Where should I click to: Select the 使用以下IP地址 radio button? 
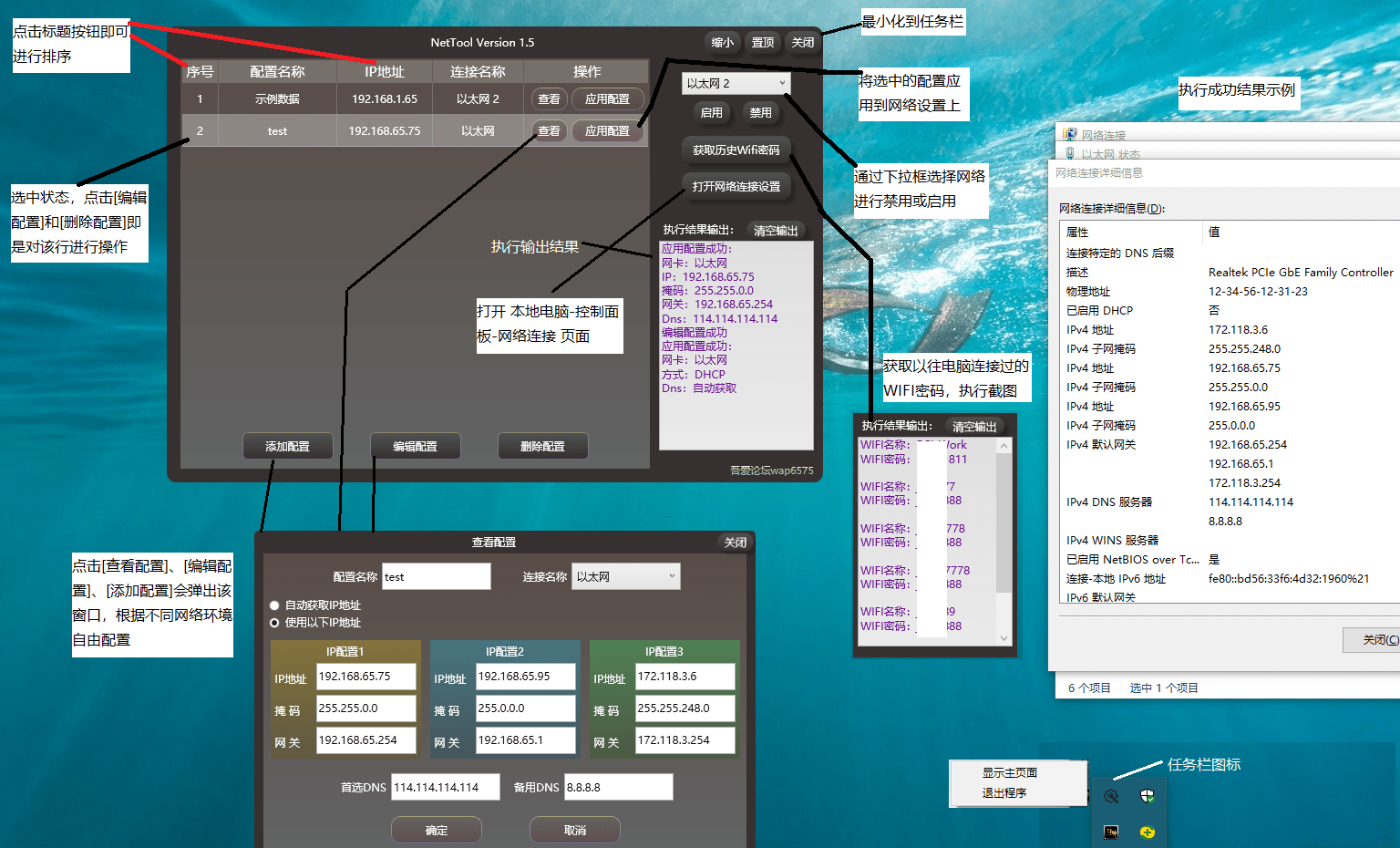pos(274,623)
